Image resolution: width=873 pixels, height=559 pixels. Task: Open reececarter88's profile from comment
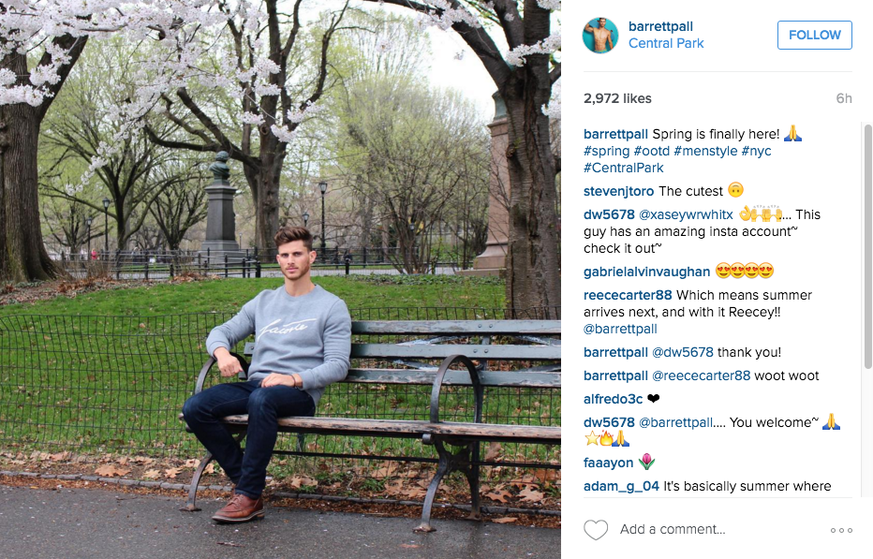[627, 295]
